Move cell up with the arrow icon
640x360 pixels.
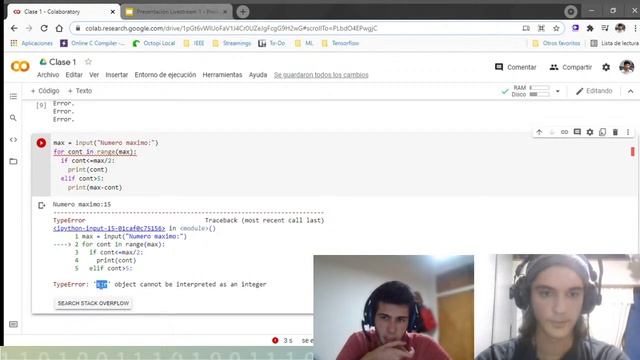click(539, 132)
